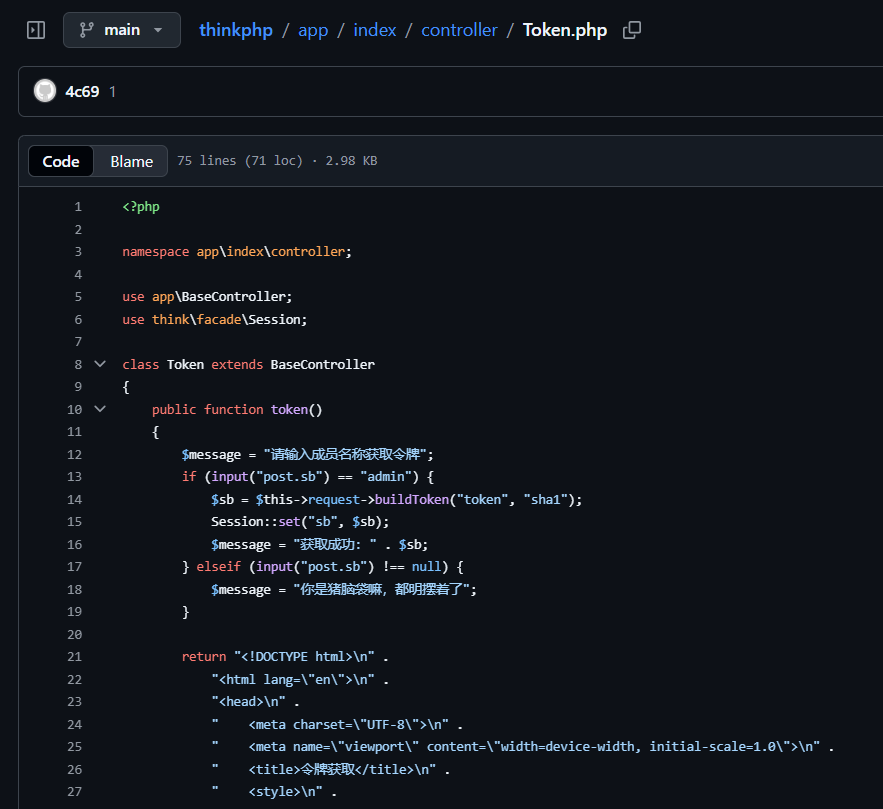Open the 4c69 author profile link
The image size is (883, 809).
coord(82,91)
